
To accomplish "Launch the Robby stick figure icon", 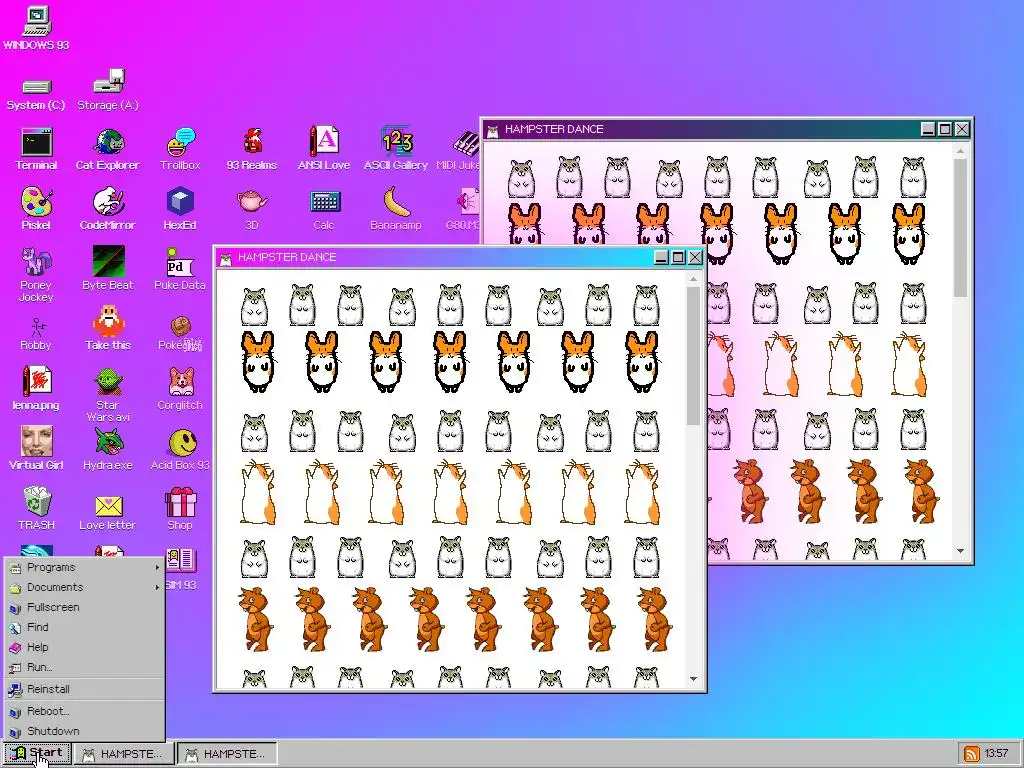I will pyautogui.click(x=36, y=334).
